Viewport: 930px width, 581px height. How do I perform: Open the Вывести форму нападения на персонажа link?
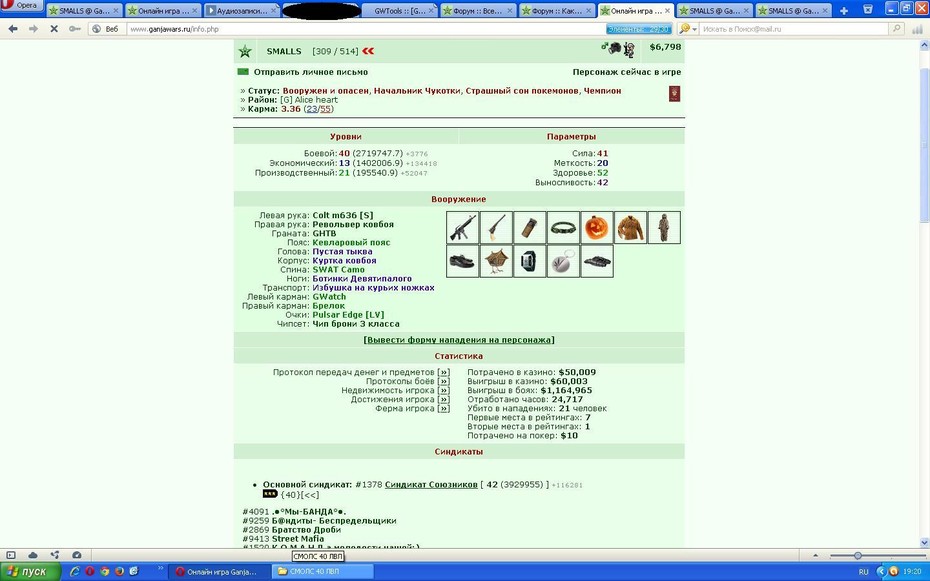coord(459,340)
